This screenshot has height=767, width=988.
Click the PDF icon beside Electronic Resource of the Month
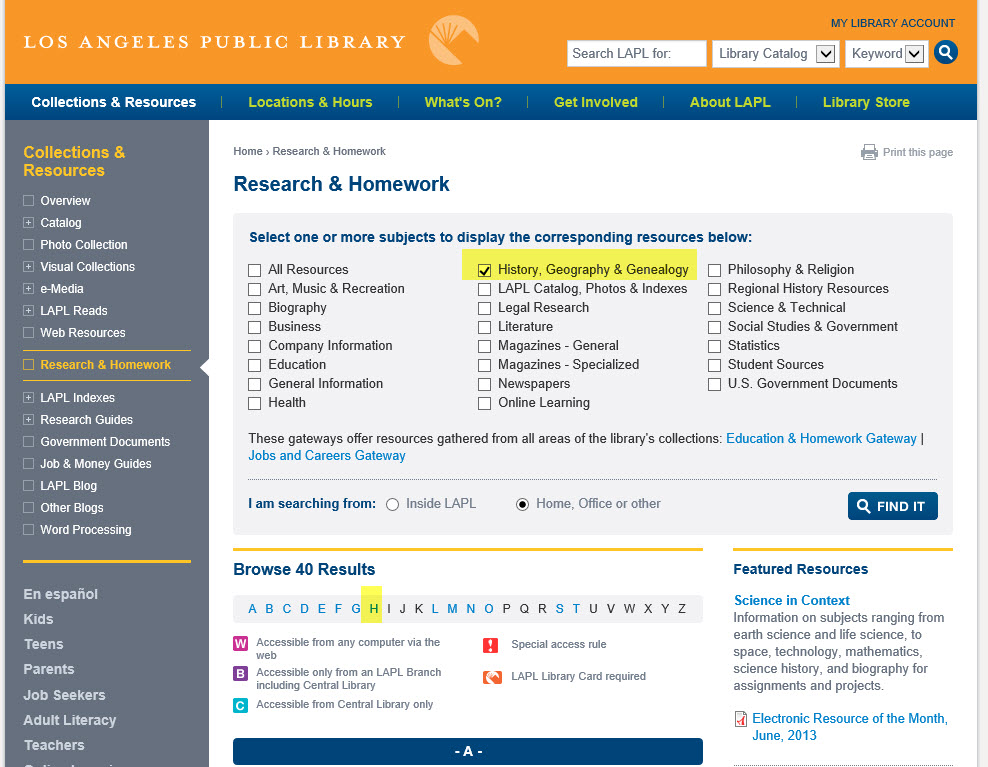point(741,719)
